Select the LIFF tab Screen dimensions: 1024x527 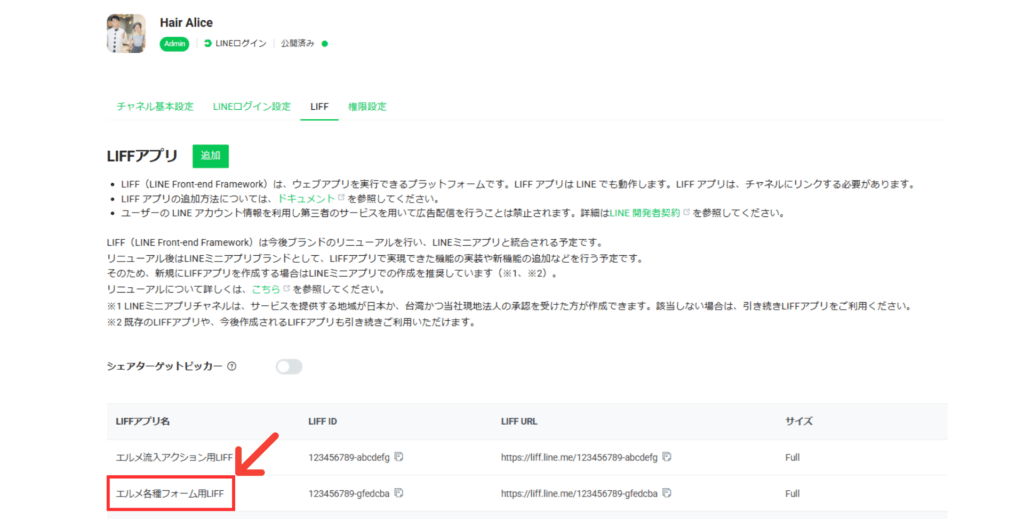click(x=319, y=106)
